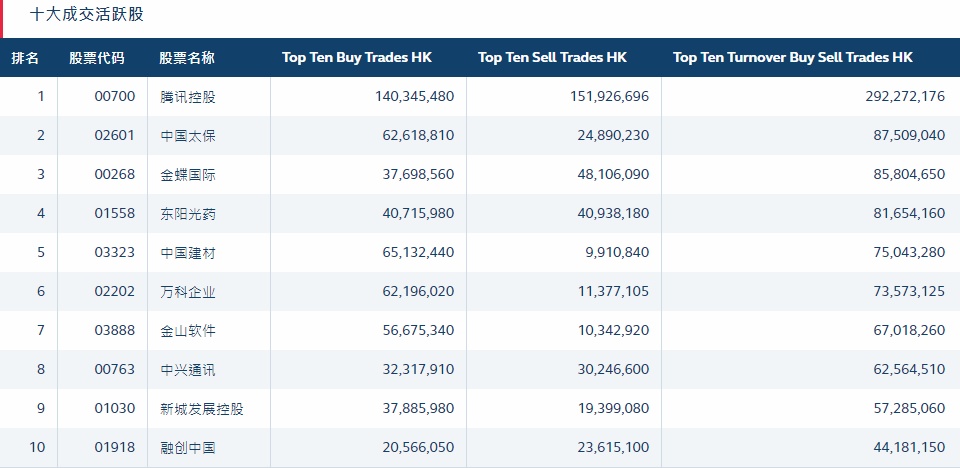Image resolution: width=960 pixels, height=468 pixels.
Task: Sort by Top Ten Sell Trades HK
Action: coord(552,58)
